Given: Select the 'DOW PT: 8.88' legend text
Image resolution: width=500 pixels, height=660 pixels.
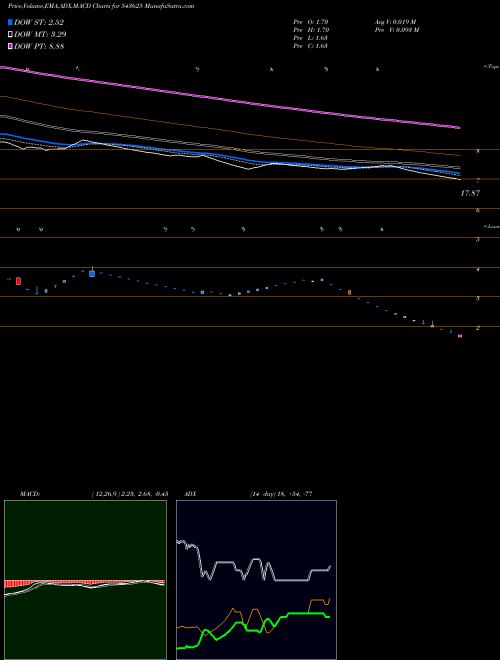Looking at the screenshot, I should point(39,46).
